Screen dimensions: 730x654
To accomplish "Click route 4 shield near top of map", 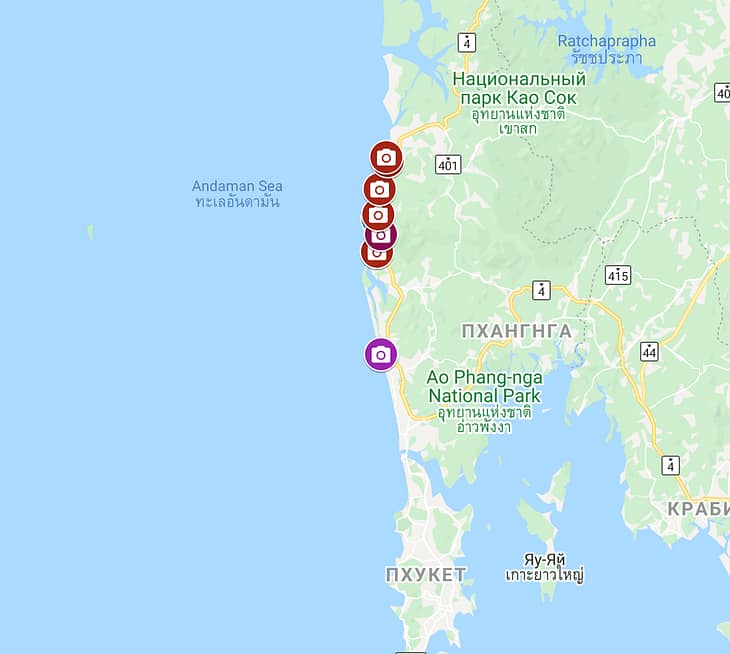I will 466,42.
